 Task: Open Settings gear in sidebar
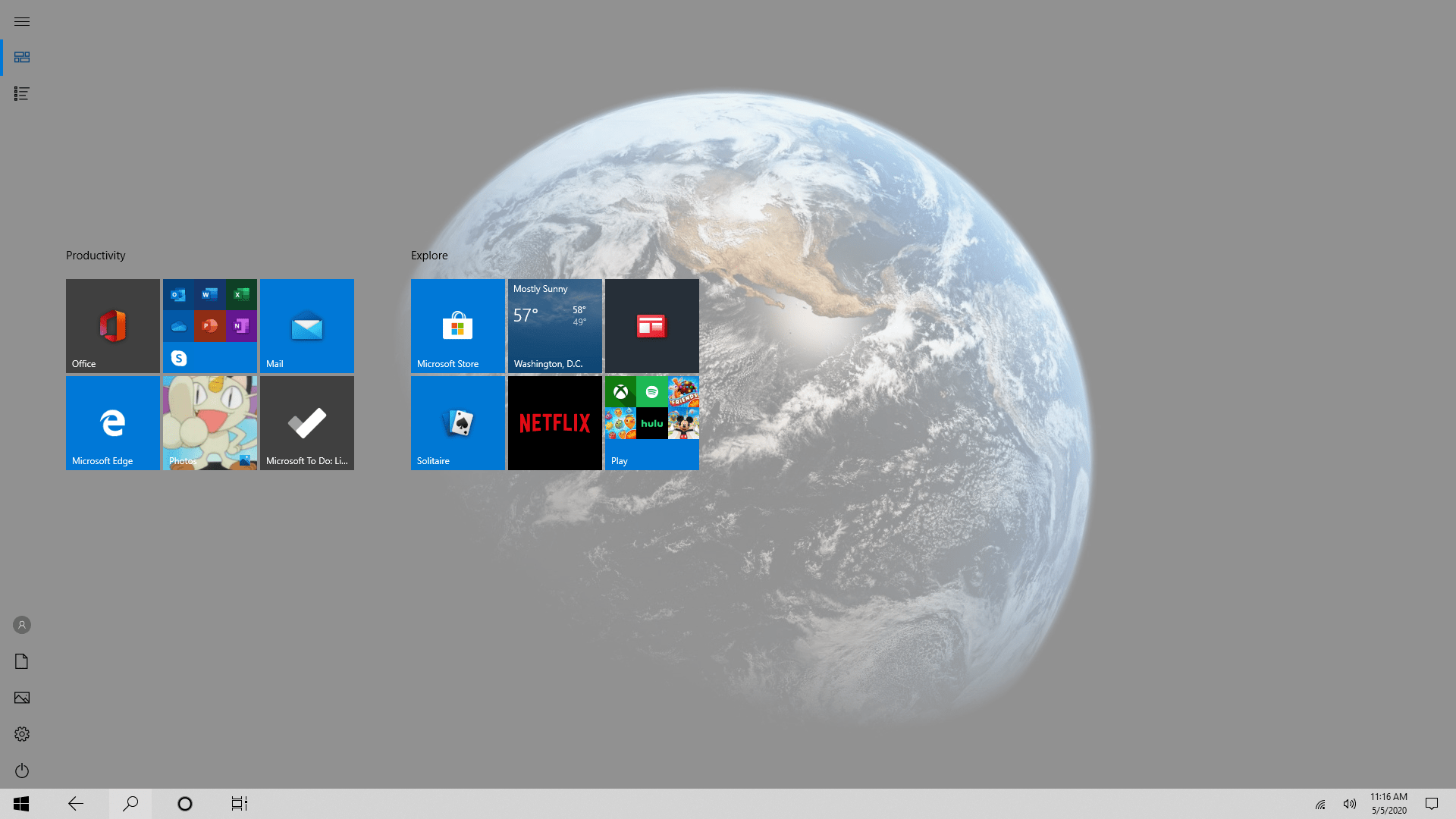point(21,734)
